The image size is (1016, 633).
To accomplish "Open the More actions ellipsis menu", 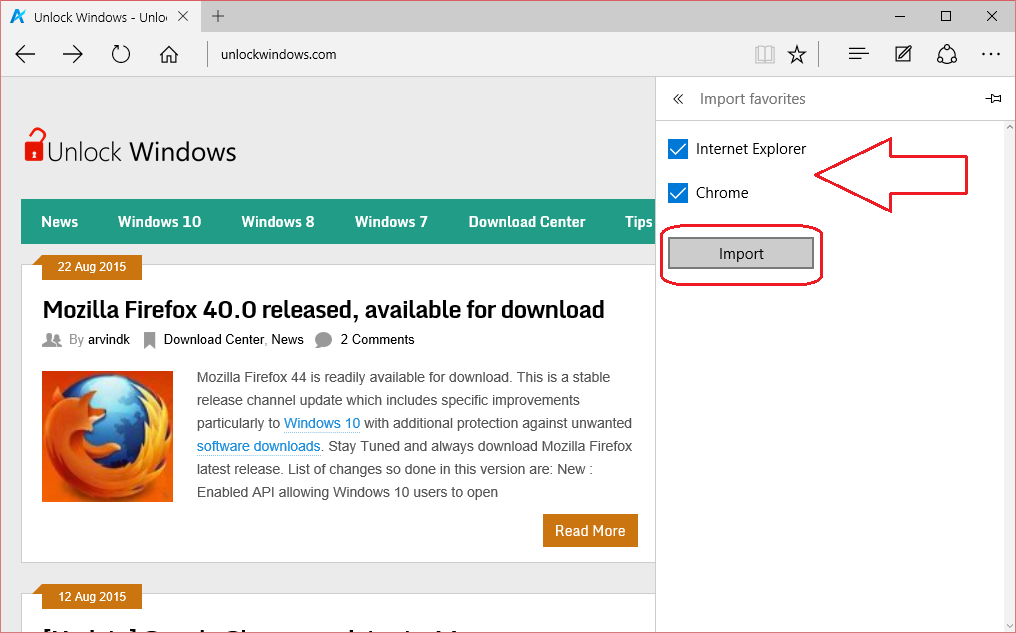I will click(x=991, y=54).
